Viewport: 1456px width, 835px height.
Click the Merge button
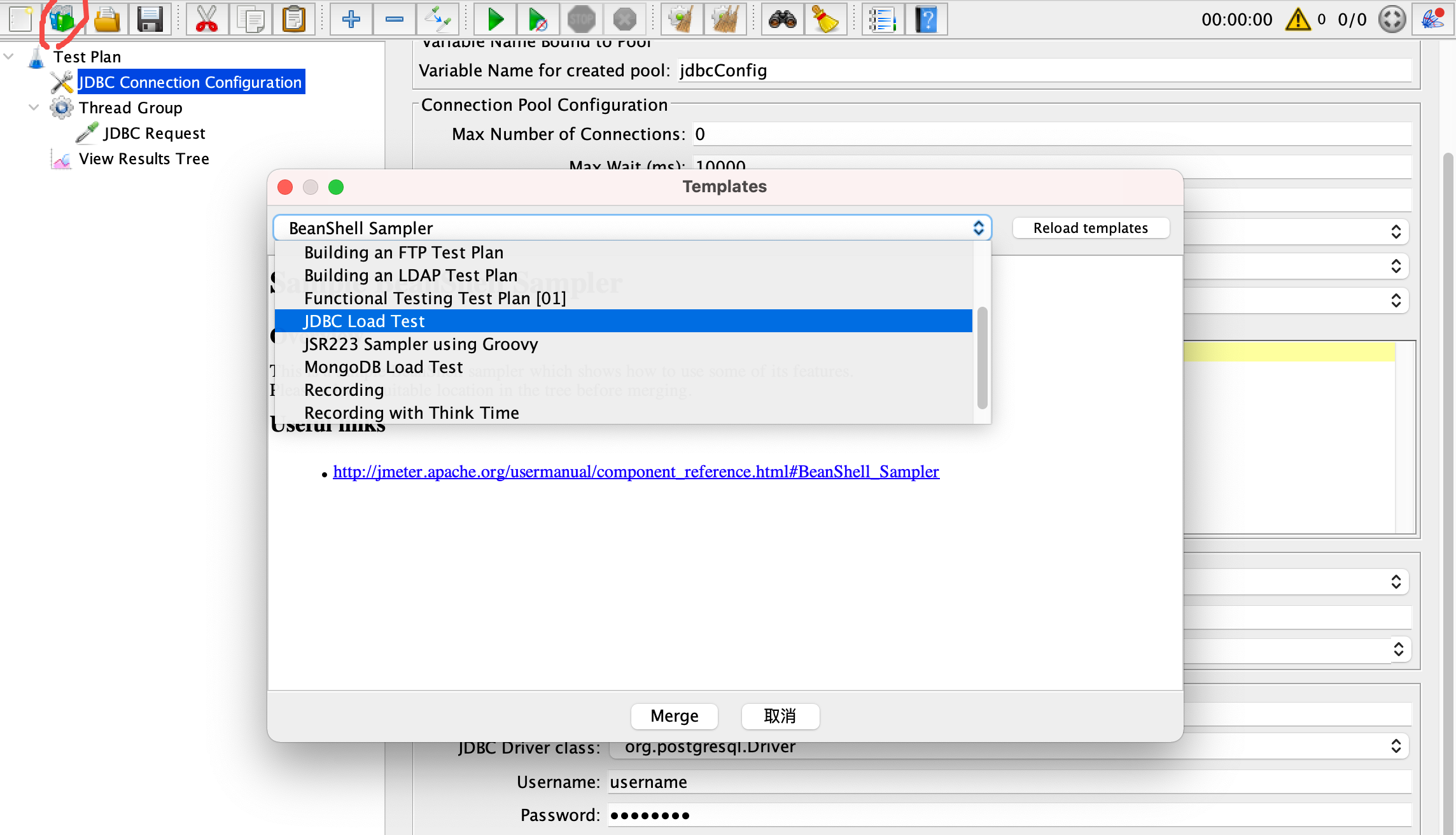point(674,716)
